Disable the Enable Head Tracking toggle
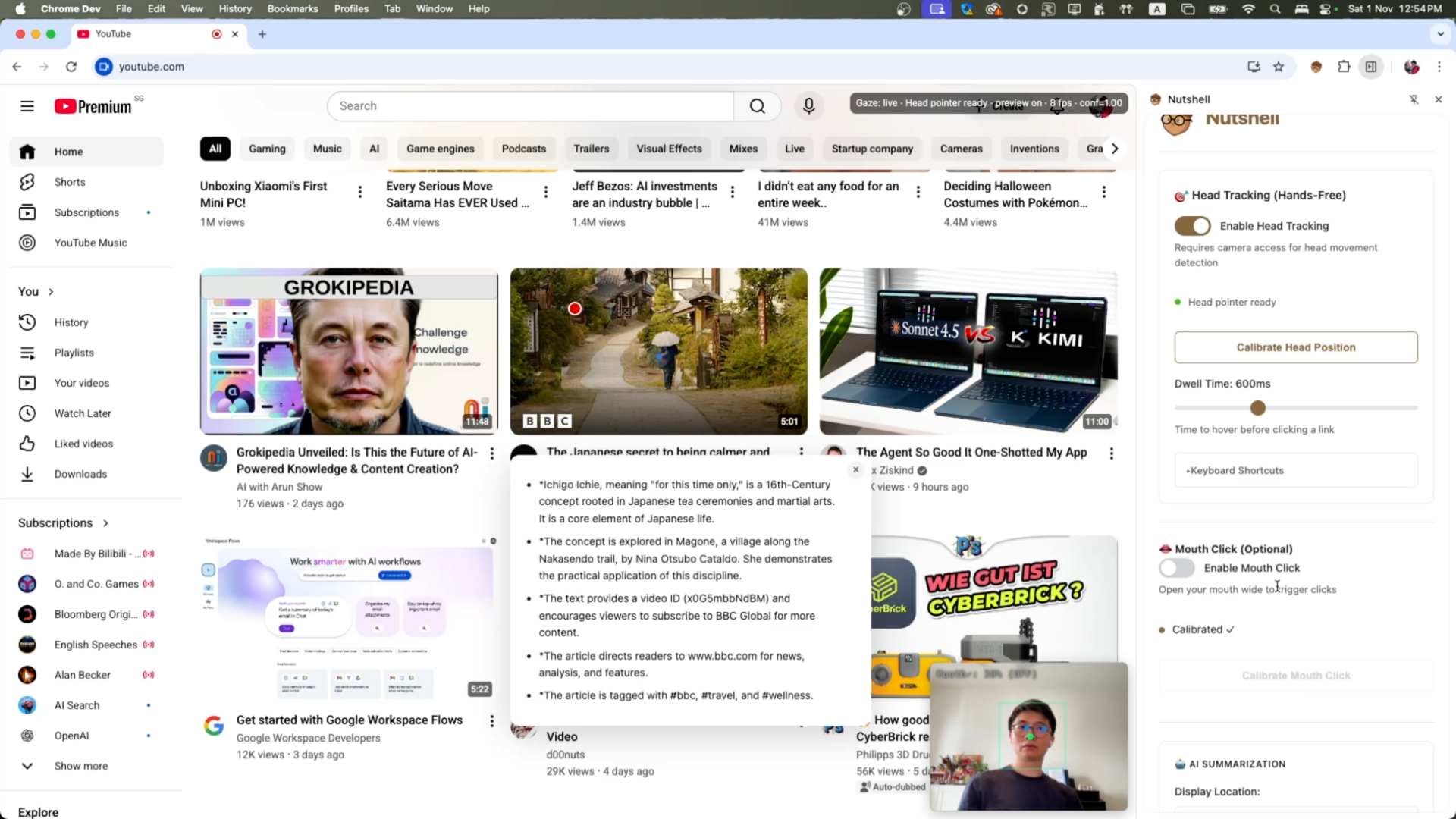Image resolution: width=1456 pixels, height=819 pixels. coord(1192,226)
